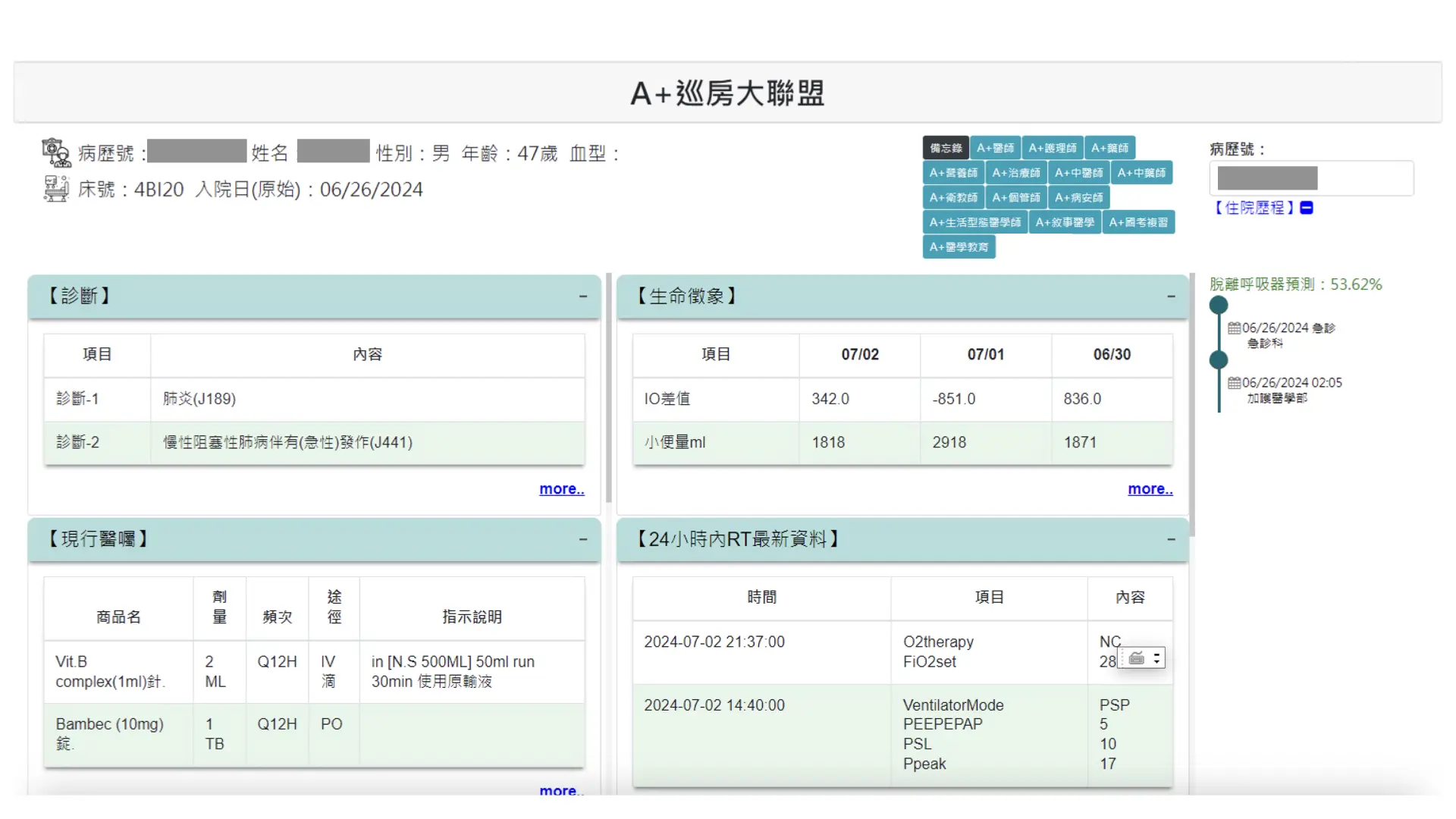Click the 2024-07-02 21:37:00 timestamp
This screenshot has width=1456, height=819.
(714, 642)
